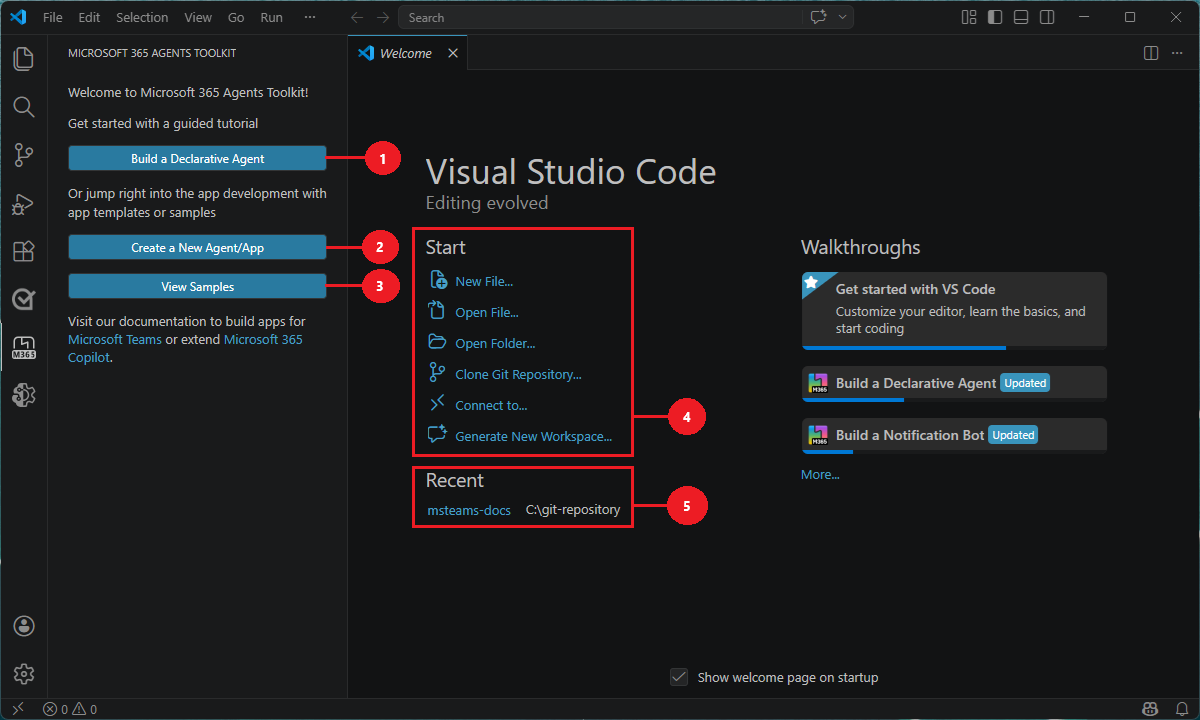Click Clone Git Repository... link

[x=518, y=374]
